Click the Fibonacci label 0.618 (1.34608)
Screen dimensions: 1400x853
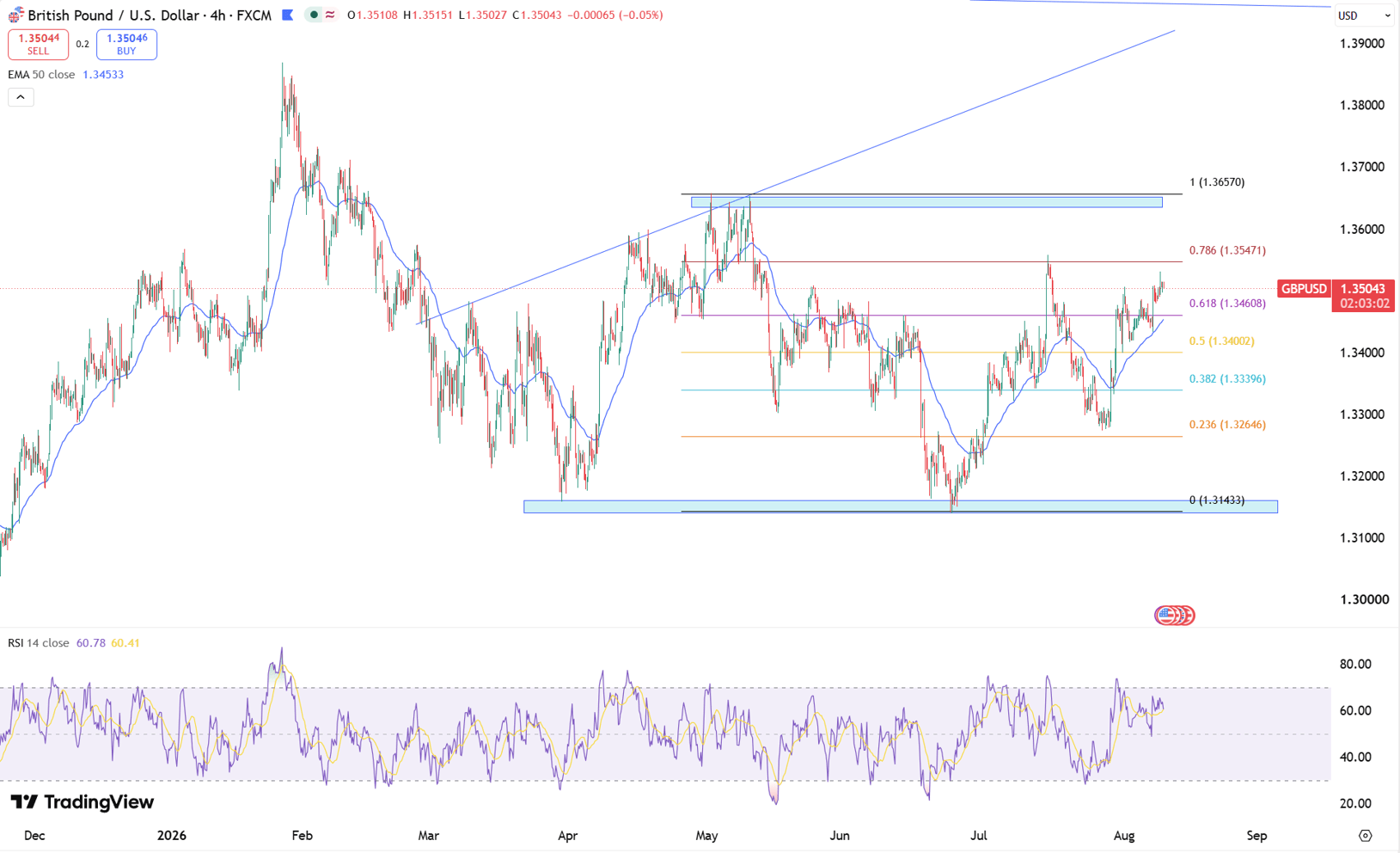tap(1227, 304)
